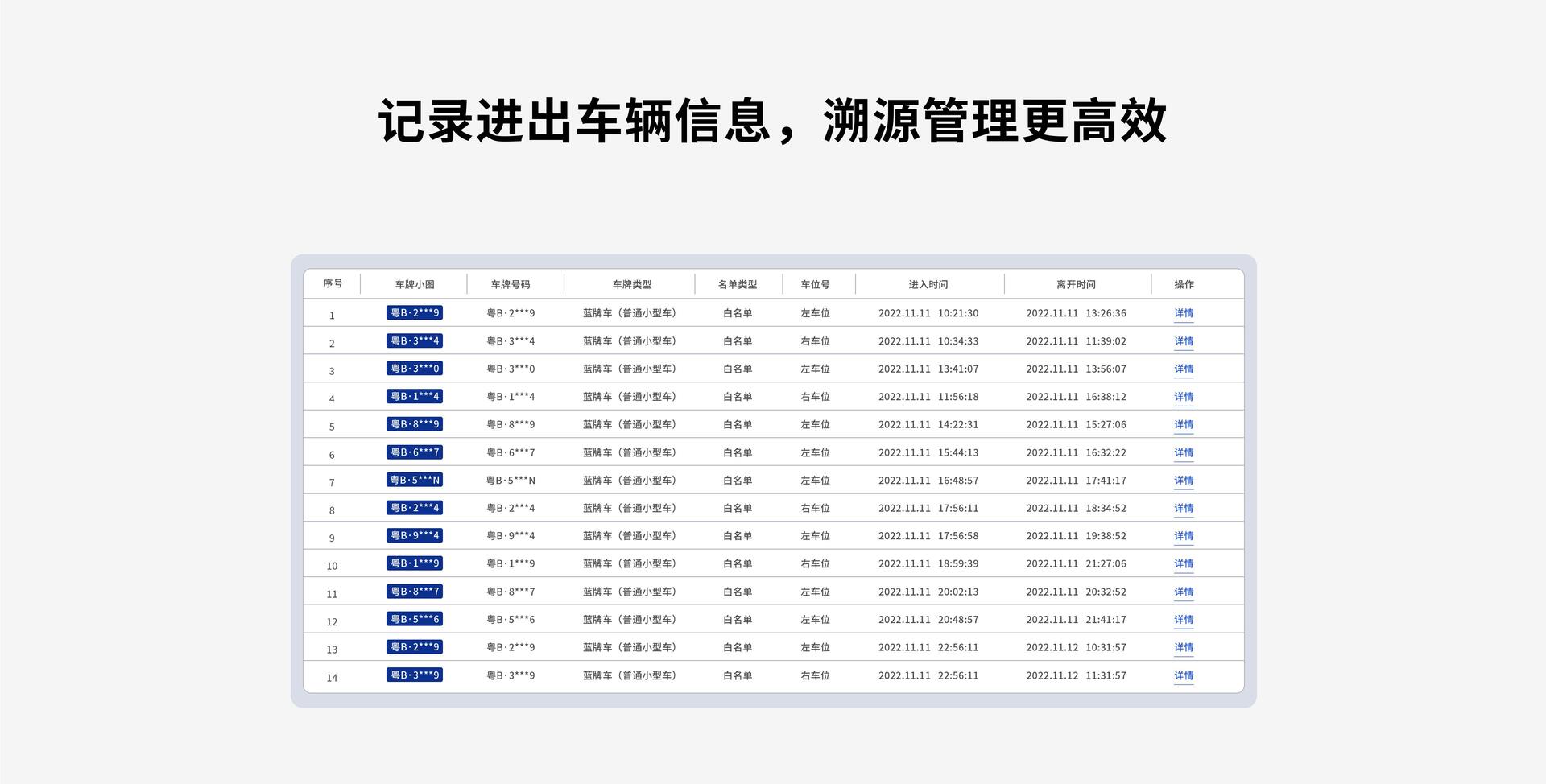The height and width of the screenshot is (784, 1546).
Task: View 详情 for row 8
Action: [x=1183, y=508]
